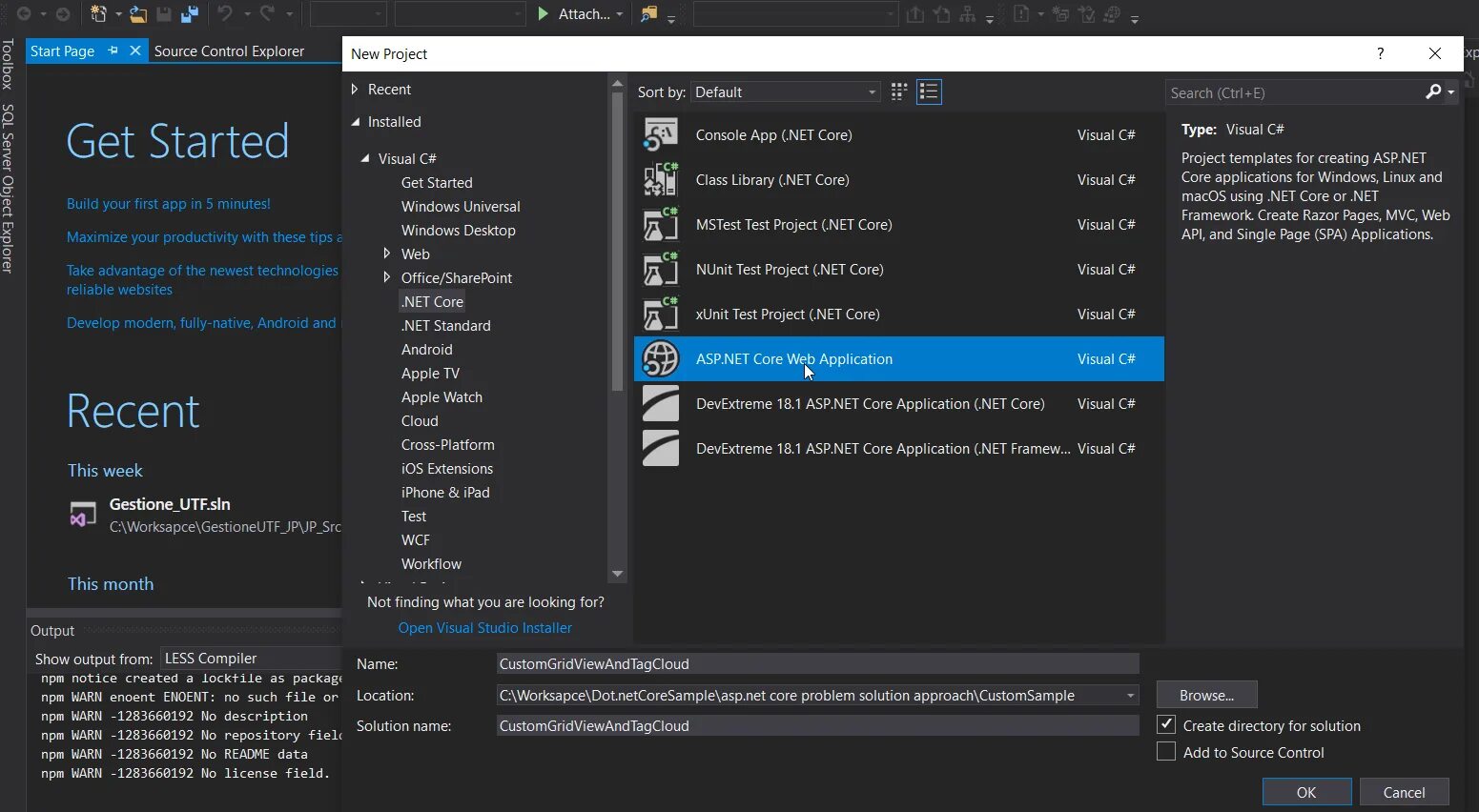The height and width of the screenshot is (812, 1479).
Task: Click the green Attach play button
Action: [x=544, y=13]
